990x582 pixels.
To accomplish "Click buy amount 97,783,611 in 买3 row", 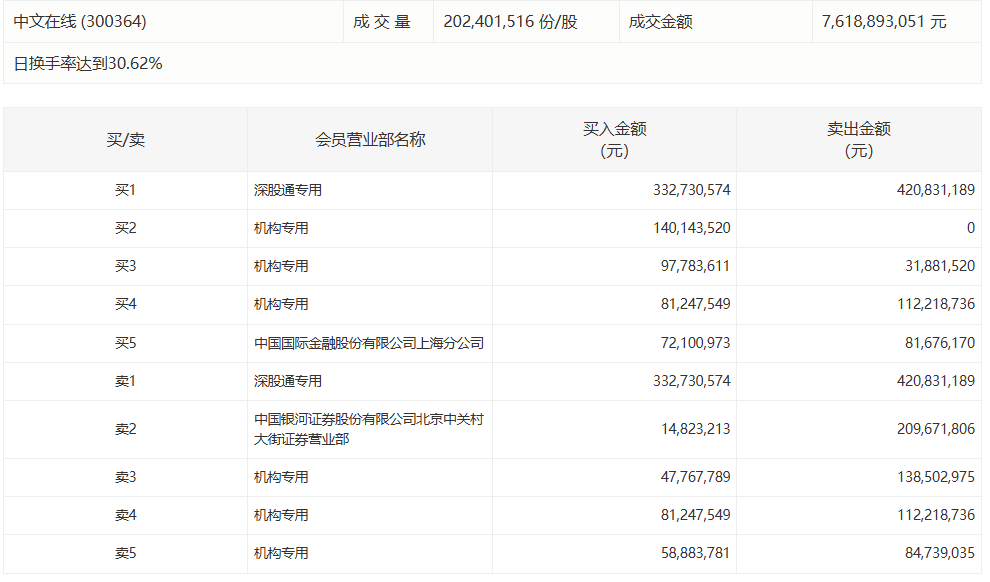I will [x=690, y=266].
